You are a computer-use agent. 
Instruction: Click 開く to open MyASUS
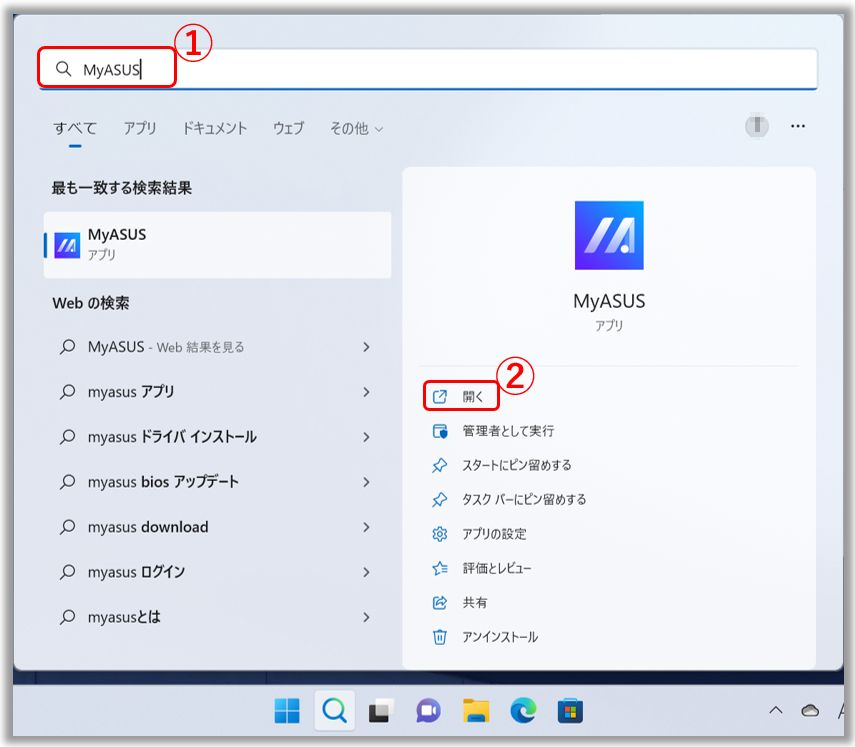[x=472, y=396]
